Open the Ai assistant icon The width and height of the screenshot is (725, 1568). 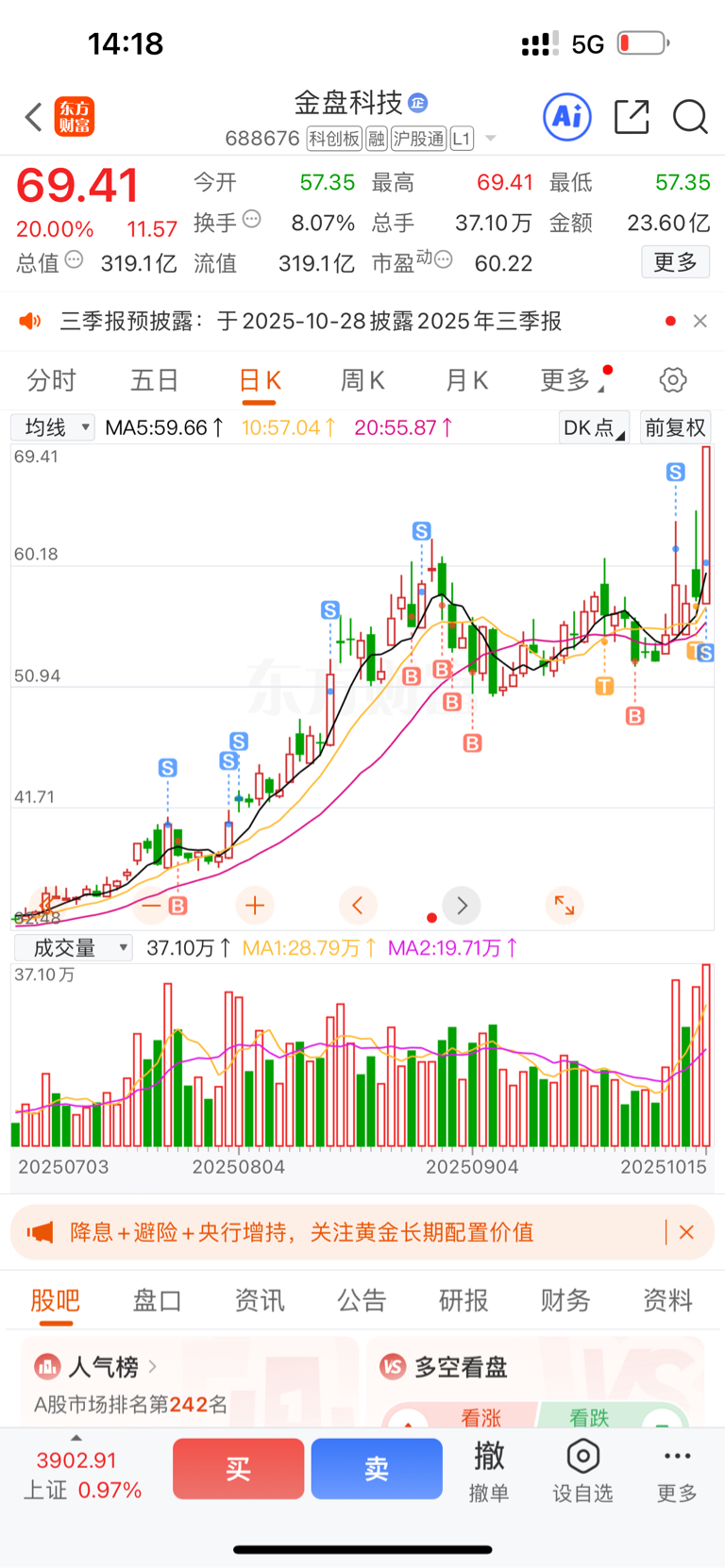pyautogui.click(x=567, y=117)
